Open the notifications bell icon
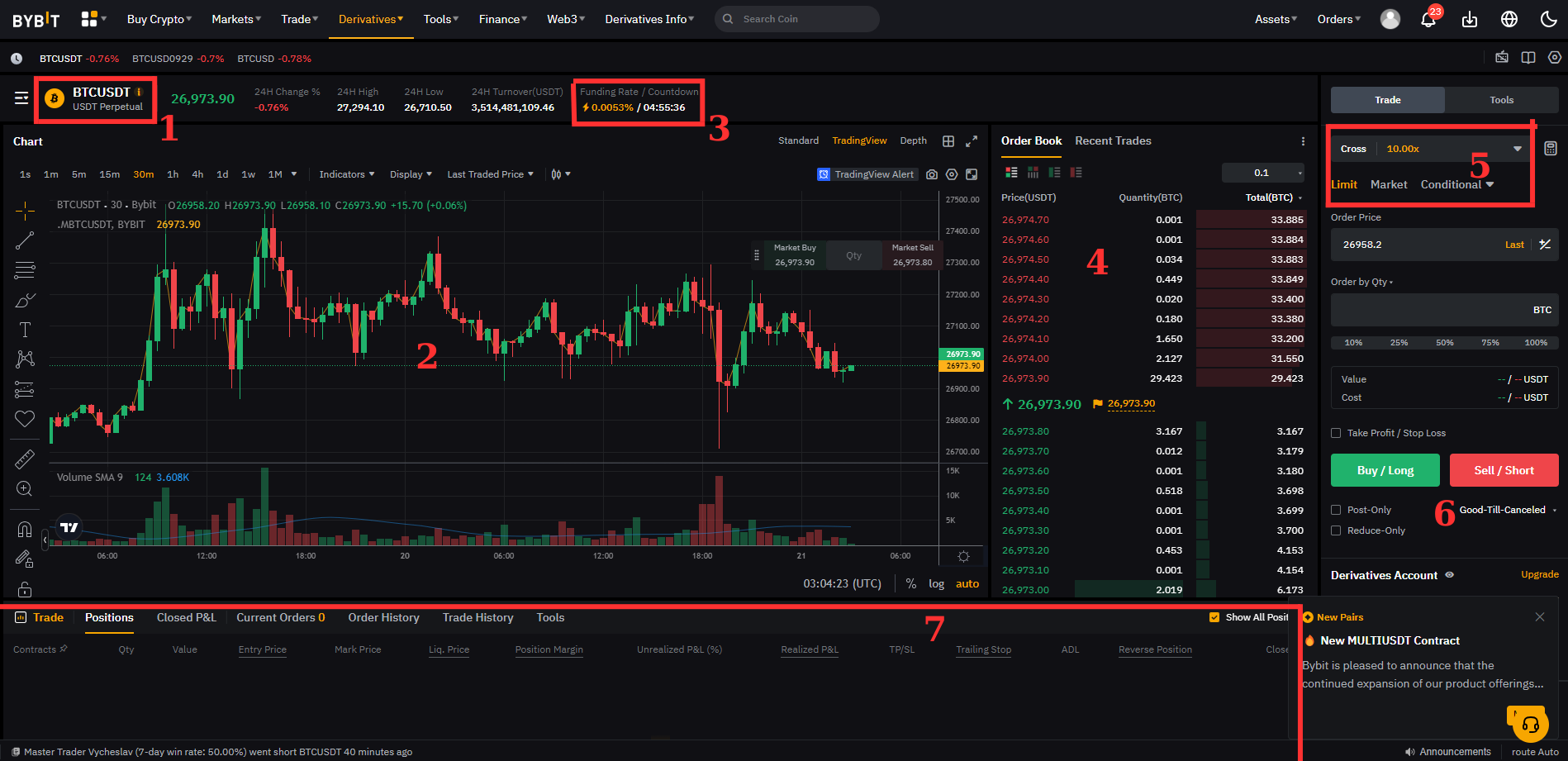The height and width of the screenshot is (761, 1568). tap(1428, 20)
